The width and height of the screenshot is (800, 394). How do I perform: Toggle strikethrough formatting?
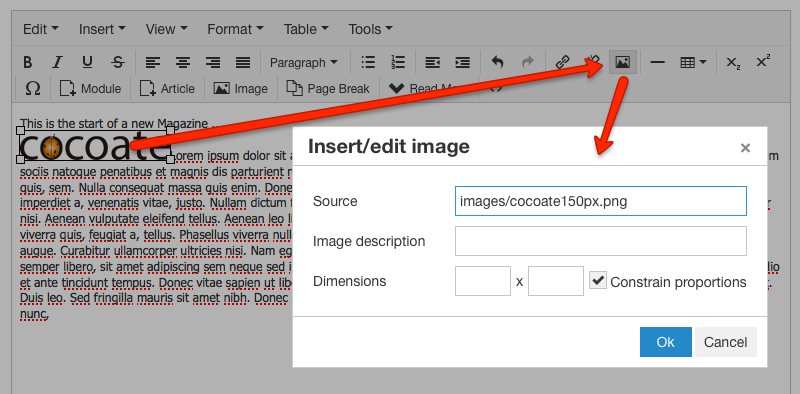pos(118,63)
